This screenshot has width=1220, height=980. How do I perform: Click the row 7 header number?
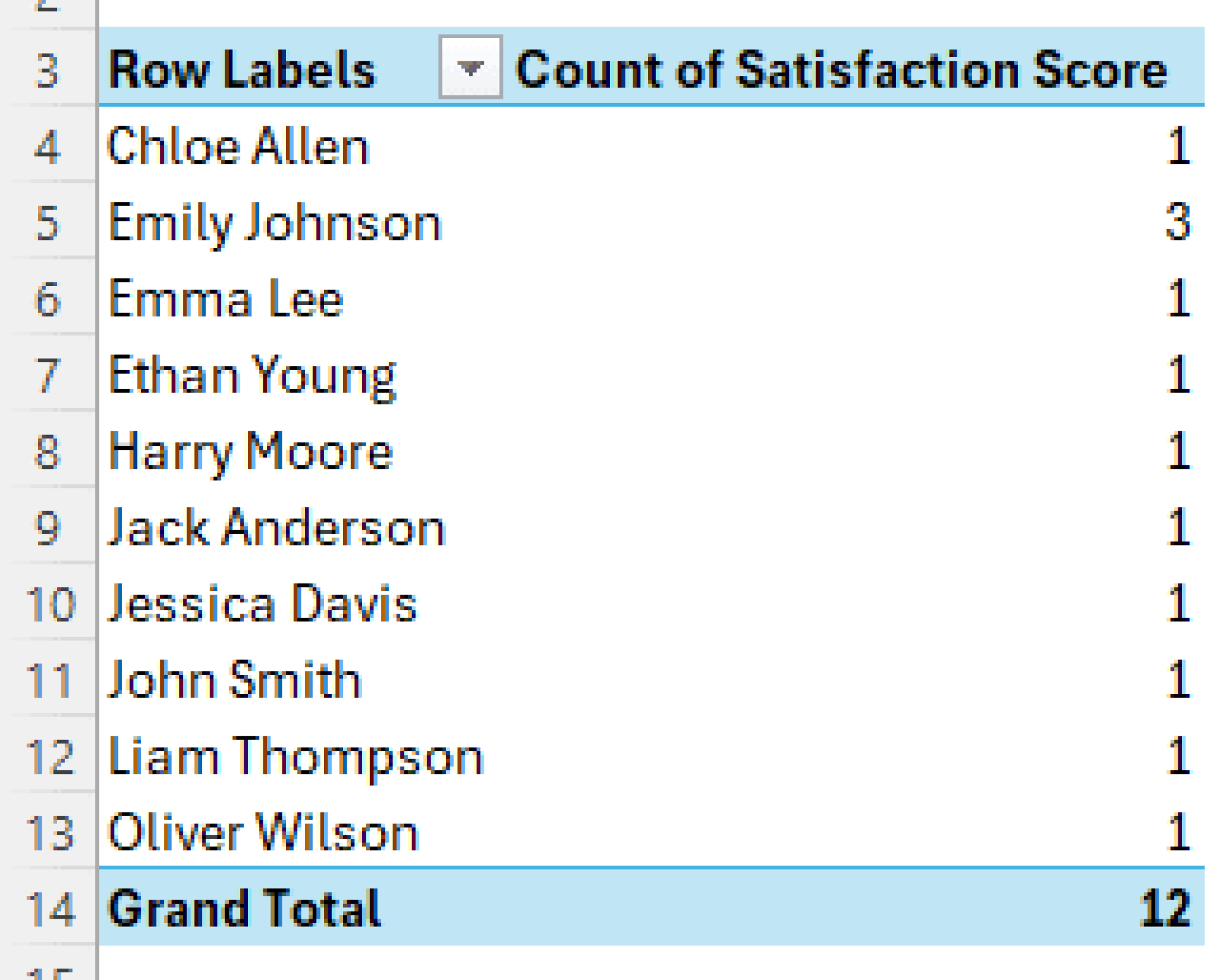click(48, 375)
